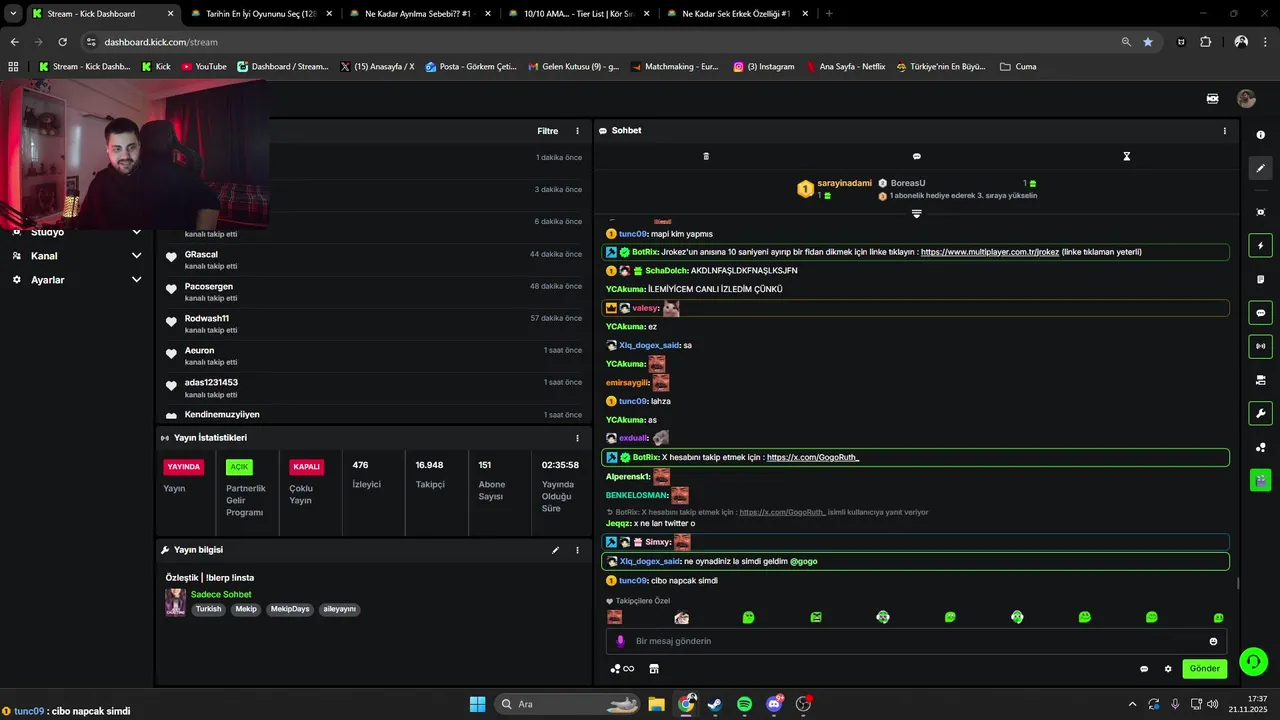Click the speech bubble icon in chat toolbar
This screenshot has height=720, width=1280.
916,156
